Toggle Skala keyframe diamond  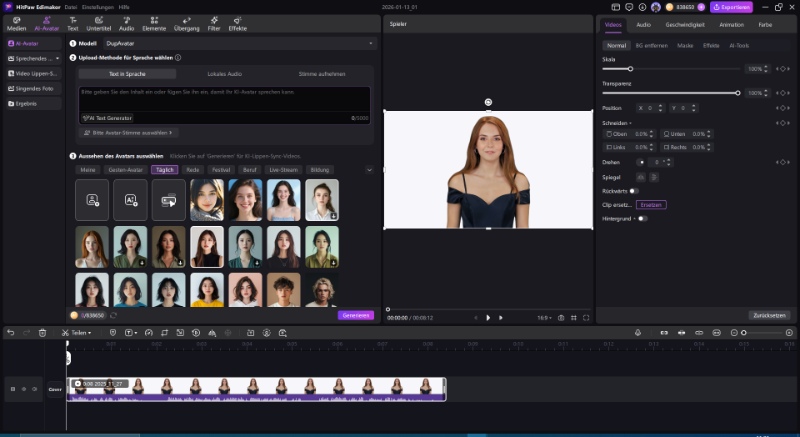(x=783, y=69)
